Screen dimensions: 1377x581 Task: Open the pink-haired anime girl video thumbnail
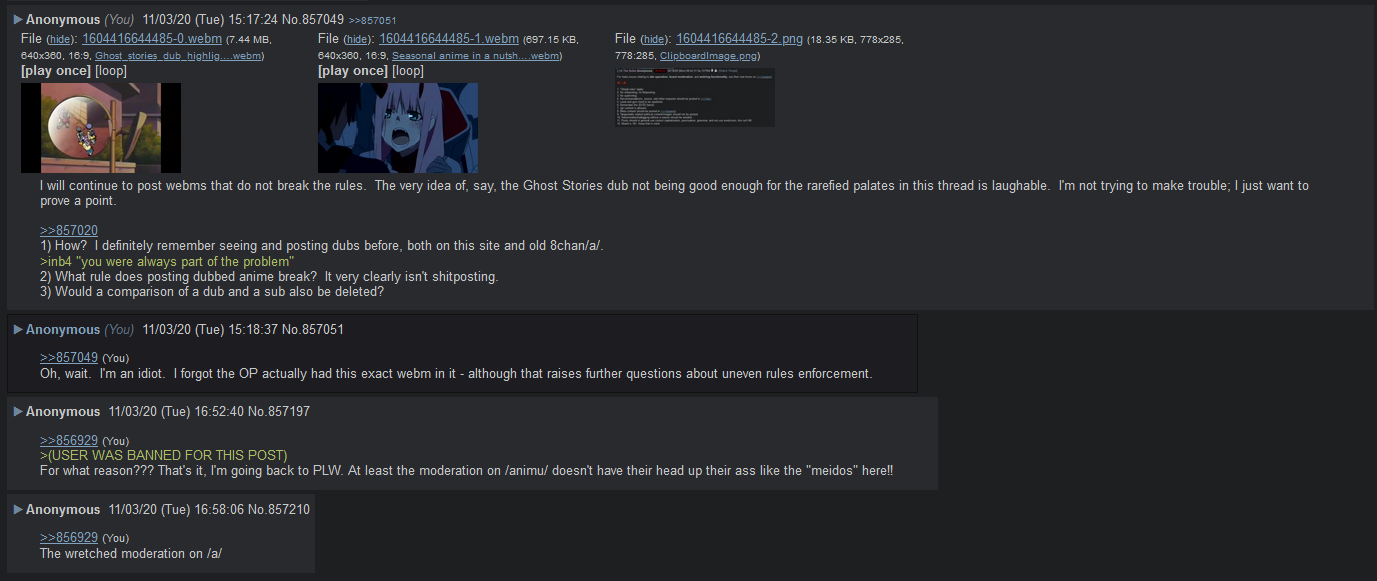click(x=398, y=128)
